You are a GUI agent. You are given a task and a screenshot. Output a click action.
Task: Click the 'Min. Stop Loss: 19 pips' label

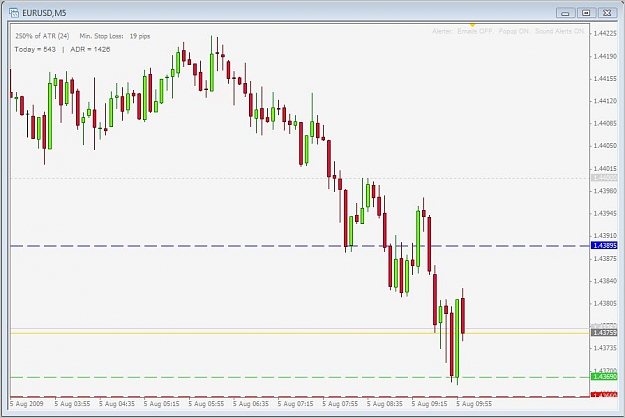[115, 36]
